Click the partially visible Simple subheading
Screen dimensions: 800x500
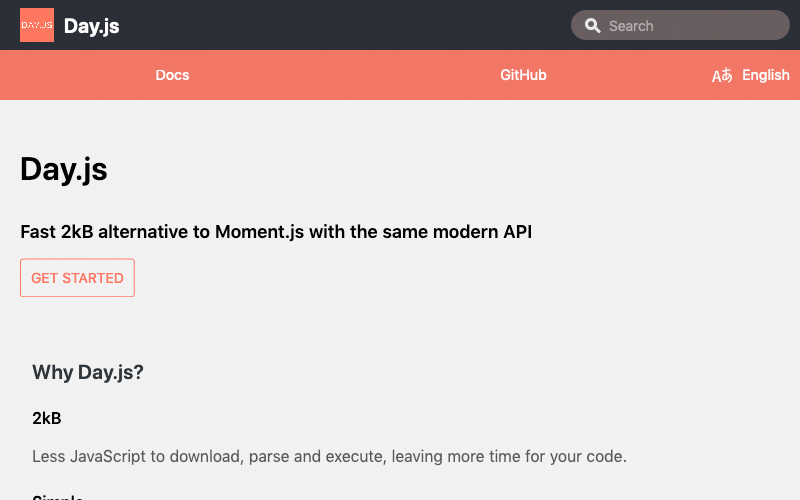[58, 496]
